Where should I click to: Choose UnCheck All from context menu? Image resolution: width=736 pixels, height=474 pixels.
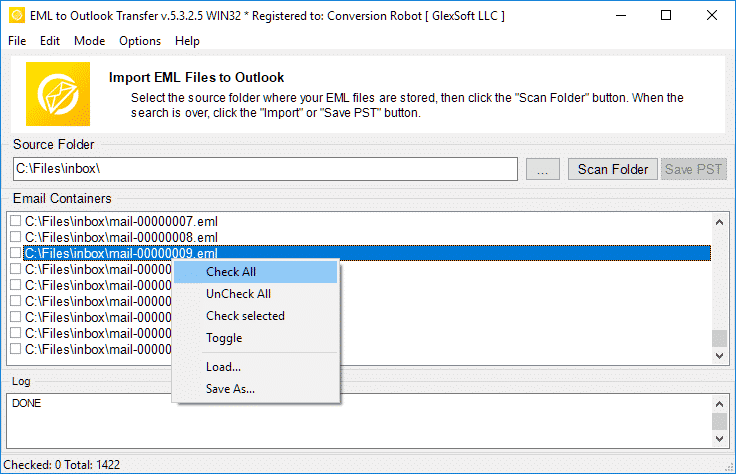[x=255, y=294]
